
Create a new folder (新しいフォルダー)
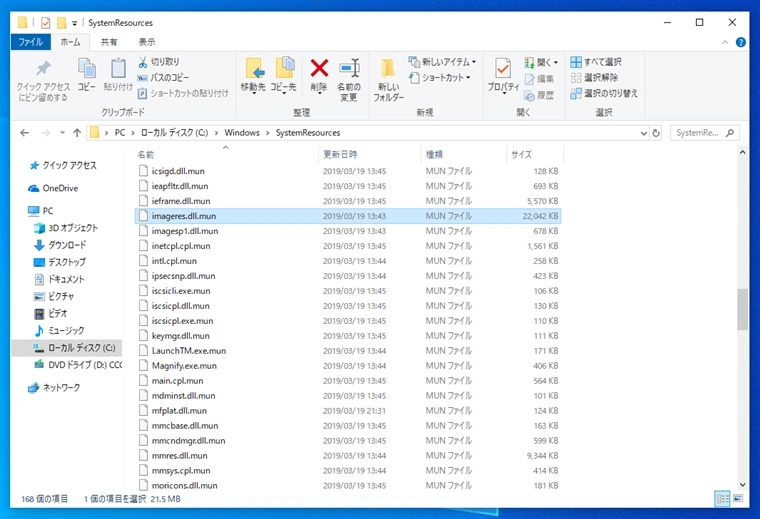click(388, 79)
